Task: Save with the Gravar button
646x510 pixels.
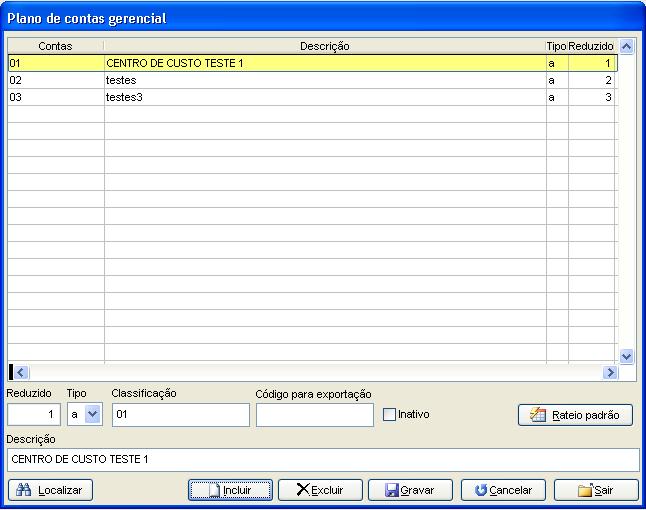Action: (410, 490)
